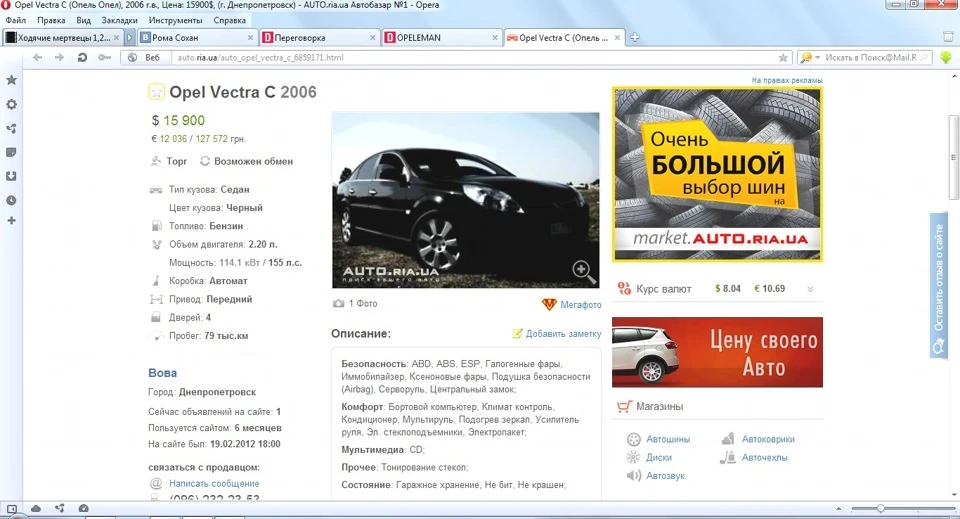Screen dimensions: 960x519
Task: Switch to the Ходячие мертвецы tab
Action: pos(62,37)
